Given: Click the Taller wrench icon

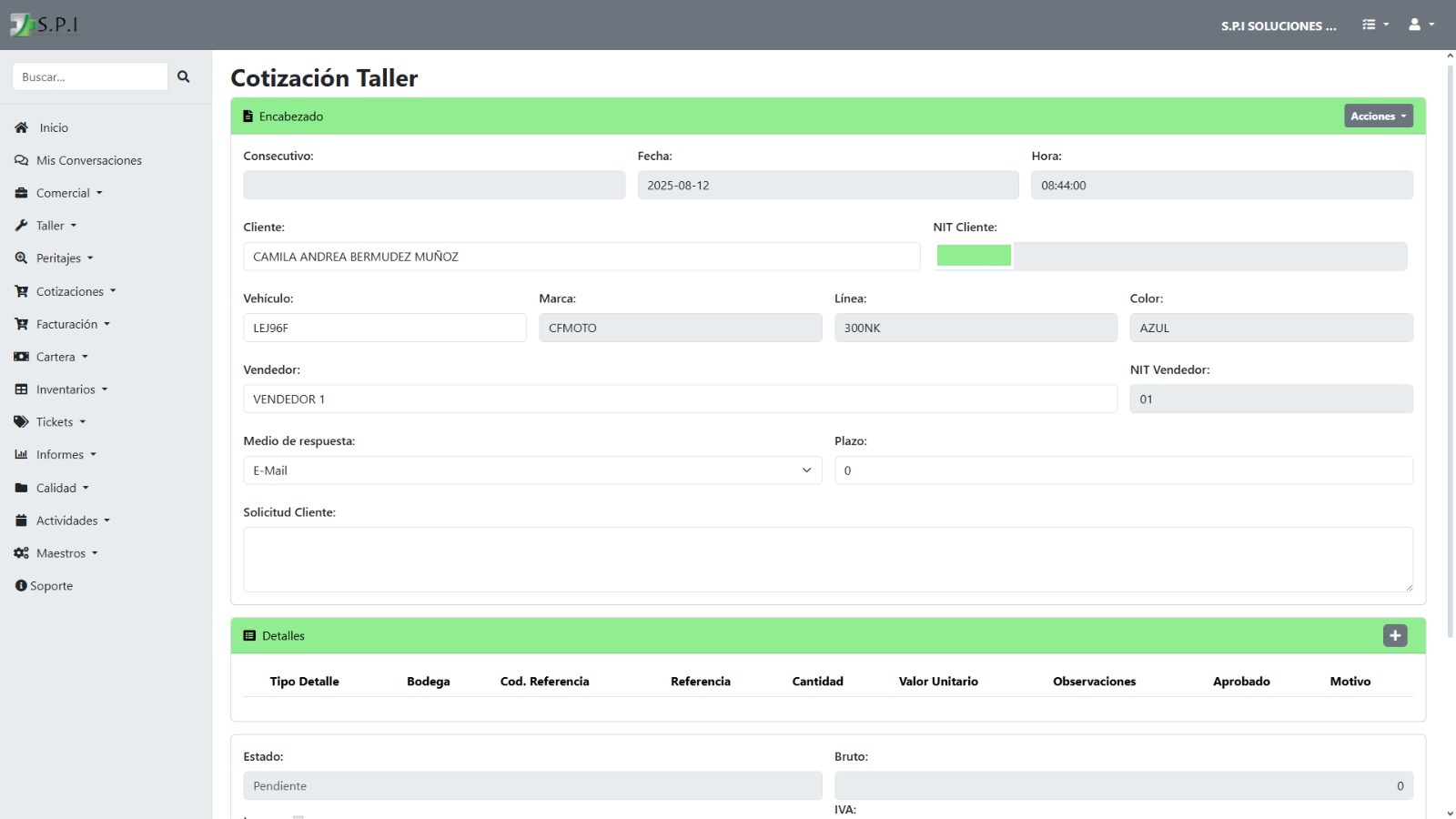Looking at the screenshot, I should tap(21, 226).
